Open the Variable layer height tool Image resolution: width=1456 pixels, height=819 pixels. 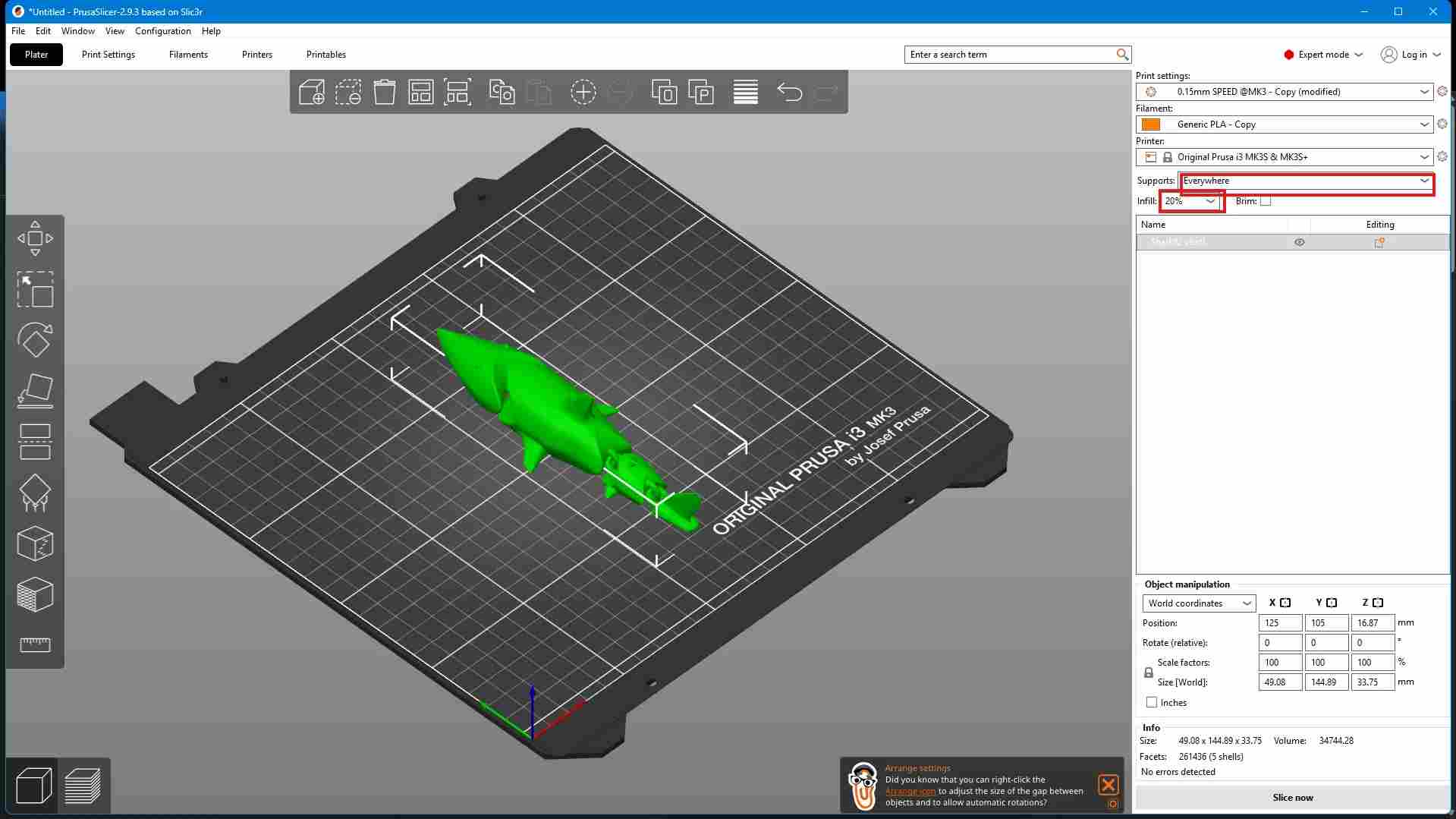click(746, 93)
